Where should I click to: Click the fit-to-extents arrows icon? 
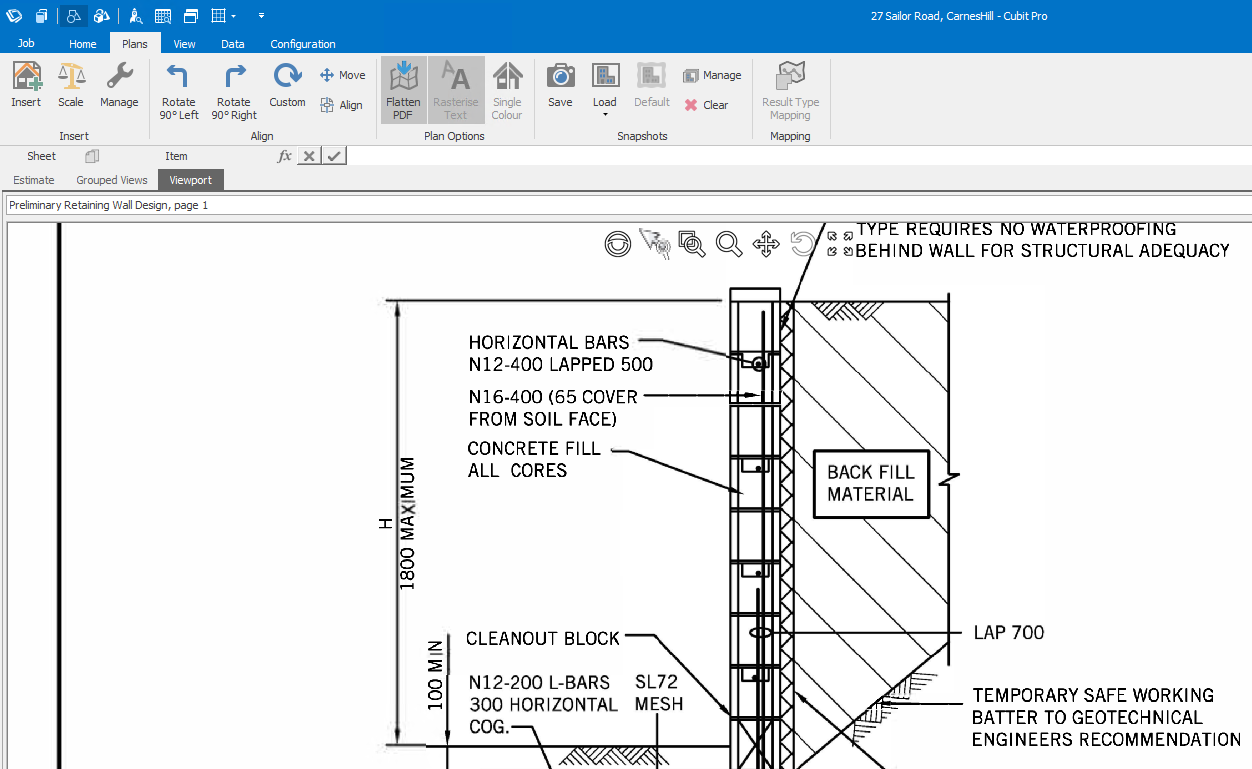(840, 243)
